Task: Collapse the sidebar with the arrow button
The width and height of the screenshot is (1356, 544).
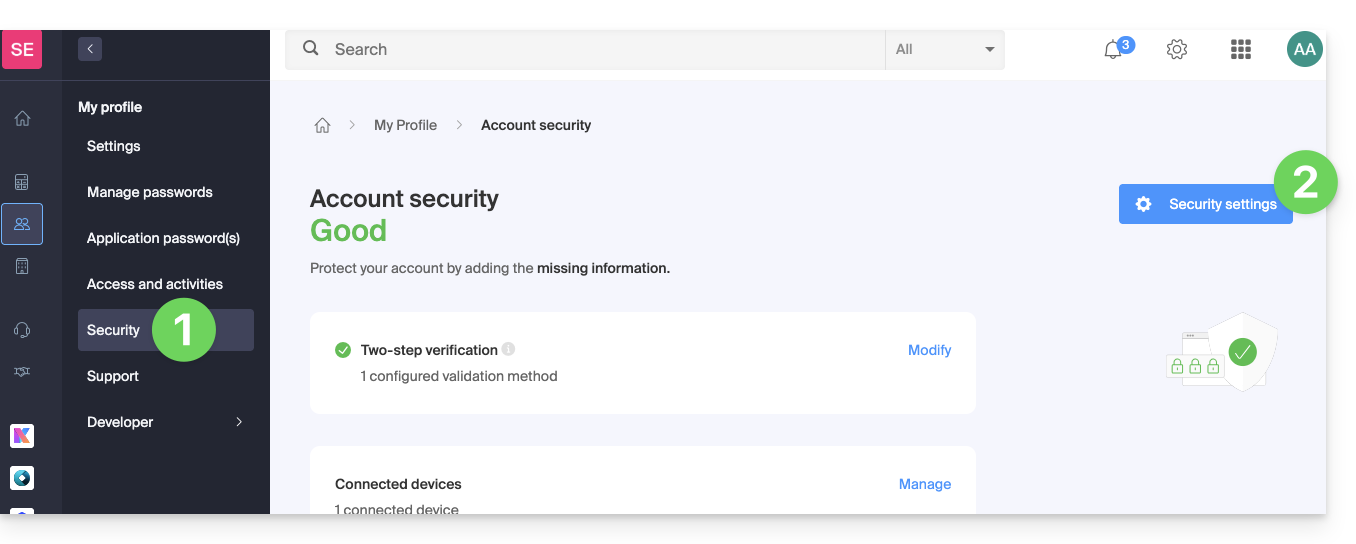Action: [90, 49]
